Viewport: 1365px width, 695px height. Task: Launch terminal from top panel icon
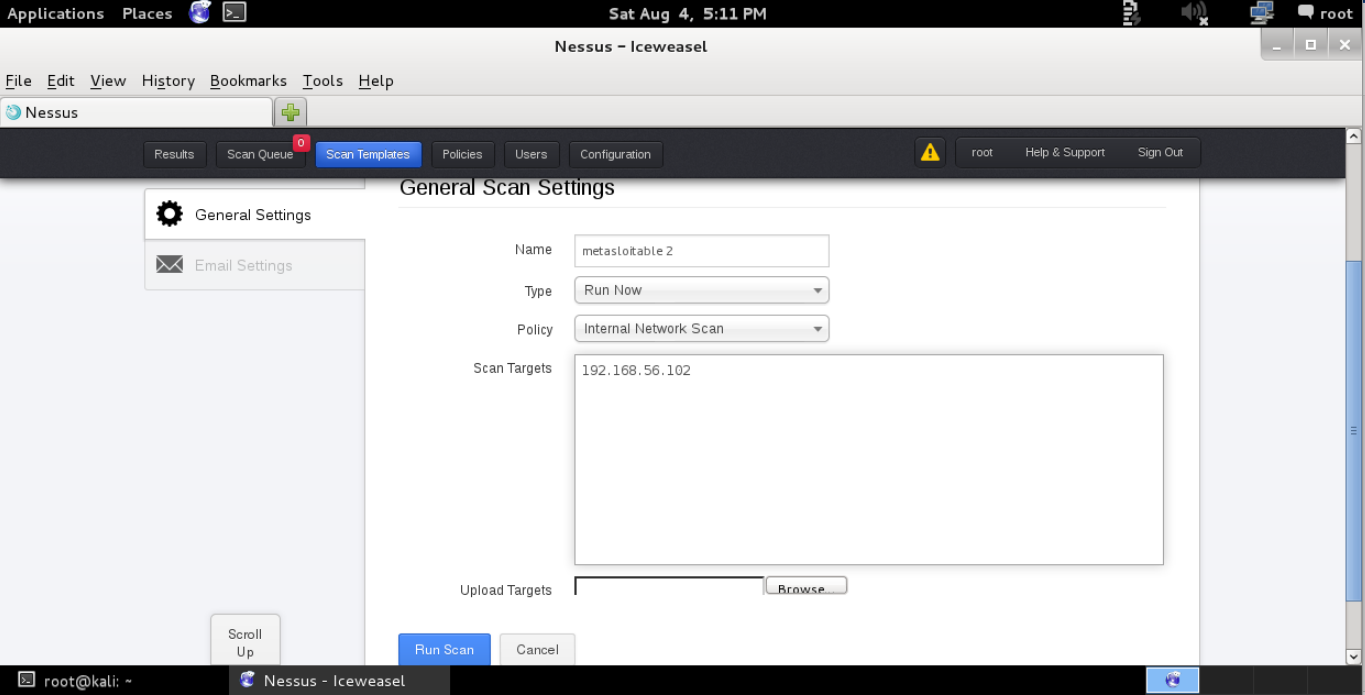pos(234,13)
